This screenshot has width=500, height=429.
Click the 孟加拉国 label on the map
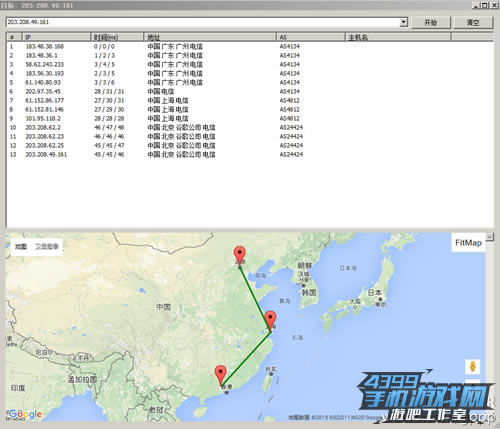[x=82, y=379]
